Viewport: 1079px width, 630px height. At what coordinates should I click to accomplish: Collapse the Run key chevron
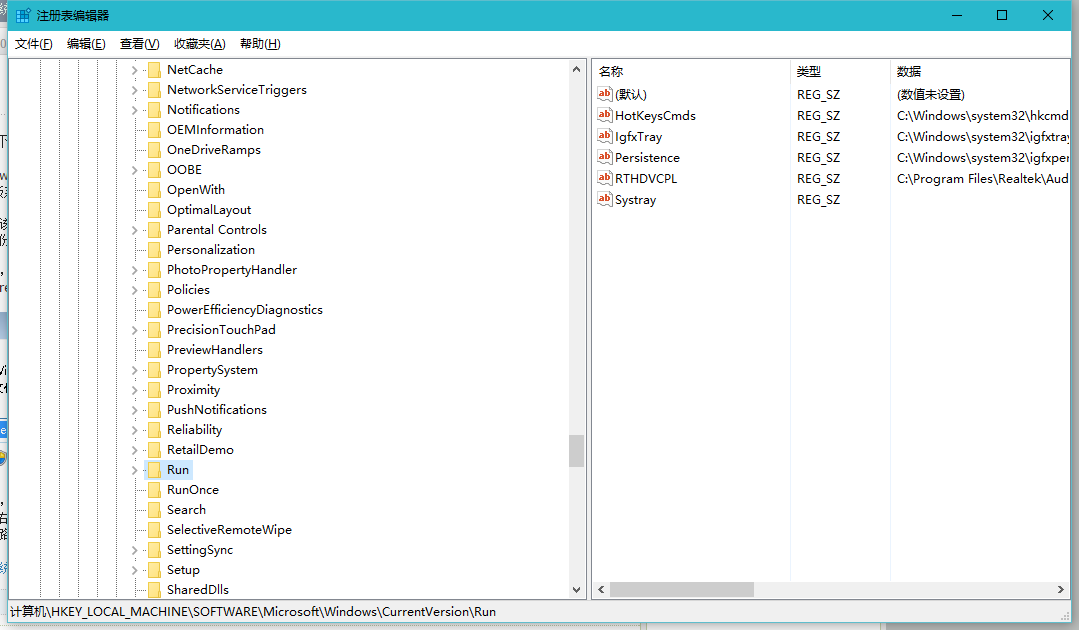click(135, 469)
